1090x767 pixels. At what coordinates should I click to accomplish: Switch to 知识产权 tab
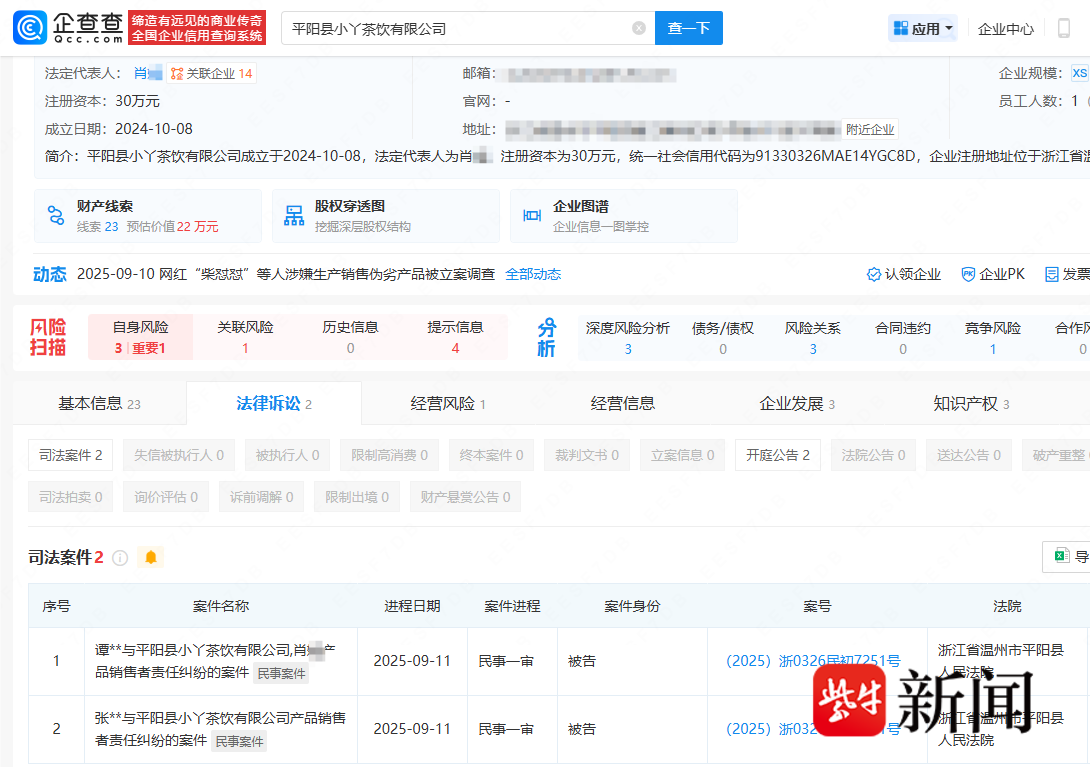[x=971, y=403]
